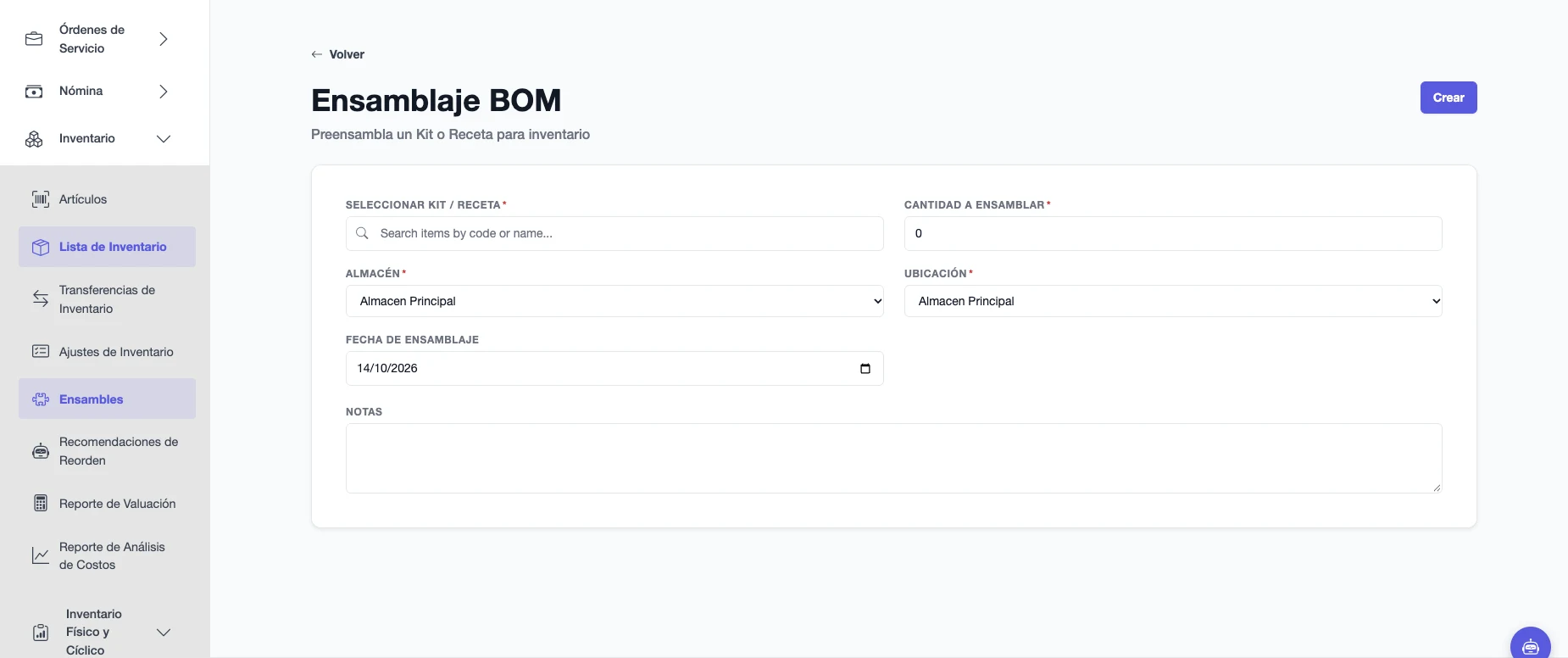The width and height of the screenshot is (1568, 658).
Task: Expand Inventario Físico y Cíclico chevron
Action: [164, 633]
